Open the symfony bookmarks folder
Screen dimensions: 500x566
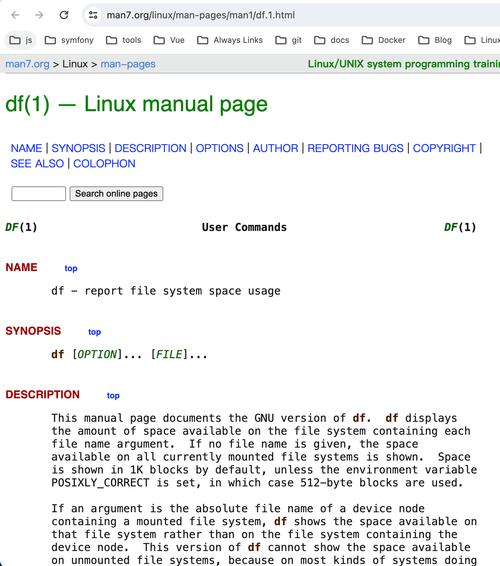click(x=69, y=40)
